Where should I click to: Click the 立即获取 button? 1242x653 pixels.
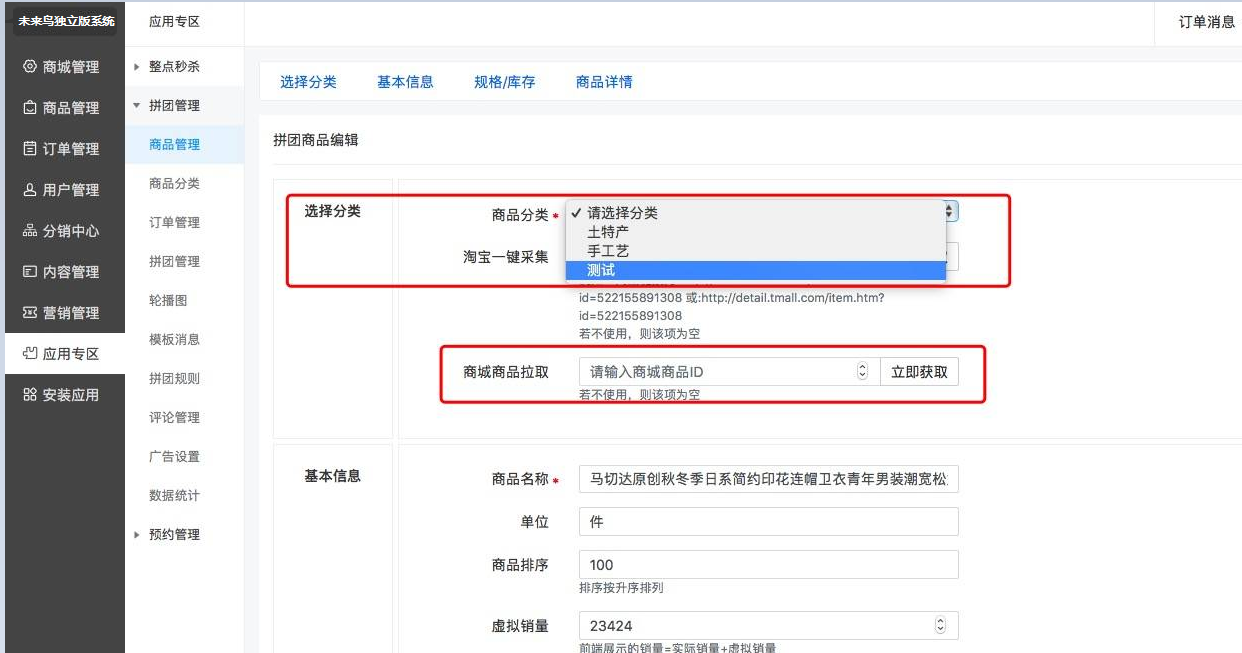(919, 372)
